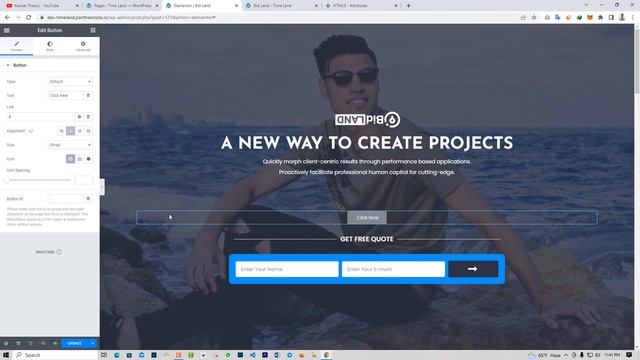The height and width of the screenshot is (360, 640).
Task: Click dynamic tags icon beside Link field
Action: click(x=88, y=117)
